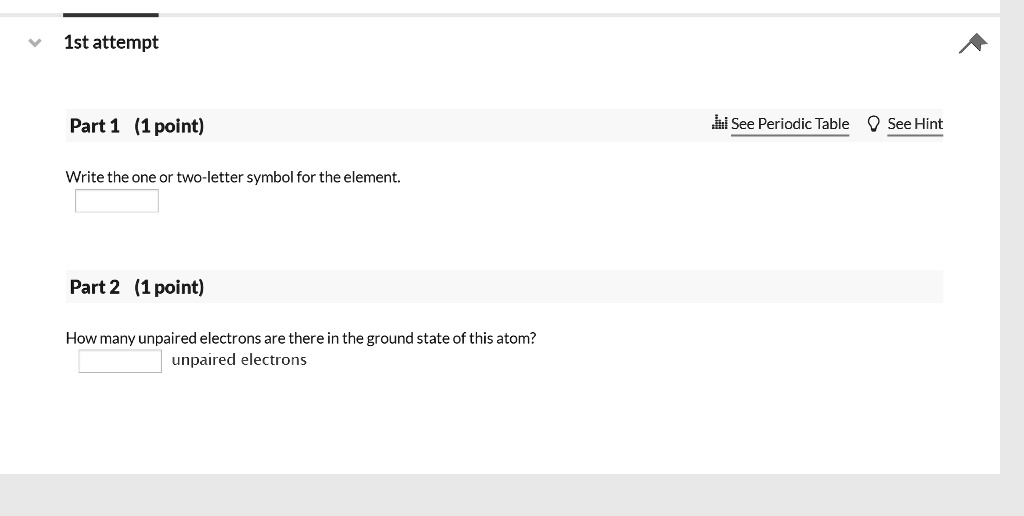This screenshot has width=1024, height=516.
Task: Collapse the 1st attempt chevron
Action: pyautogui.click(x=35, y=43)
